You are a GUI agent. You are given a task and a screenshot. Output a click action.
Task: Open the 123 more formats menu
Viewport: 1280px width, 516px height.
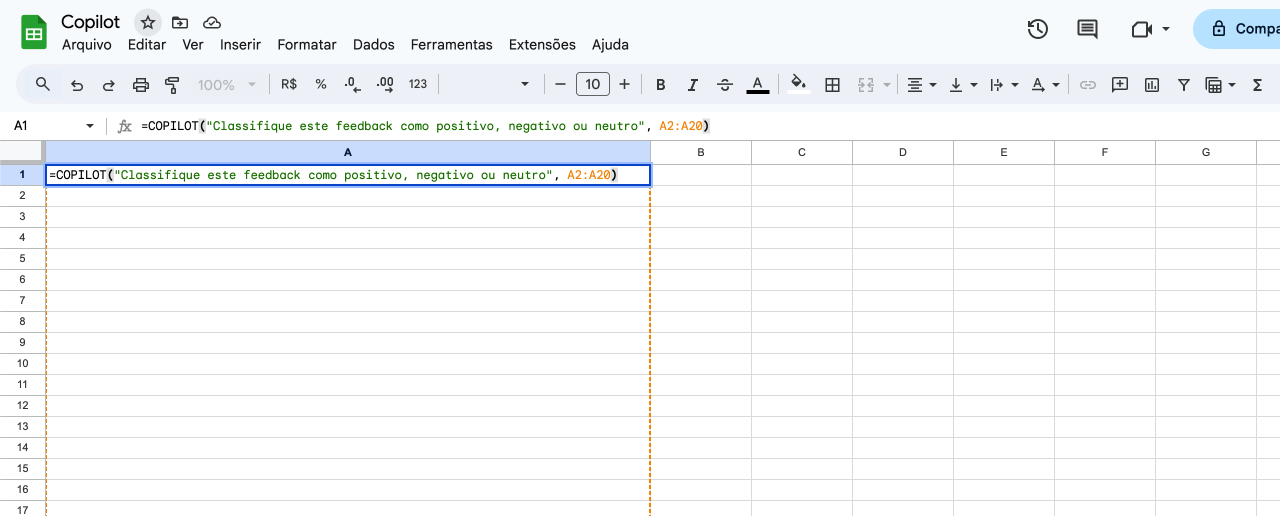click(x=418, y=85)
